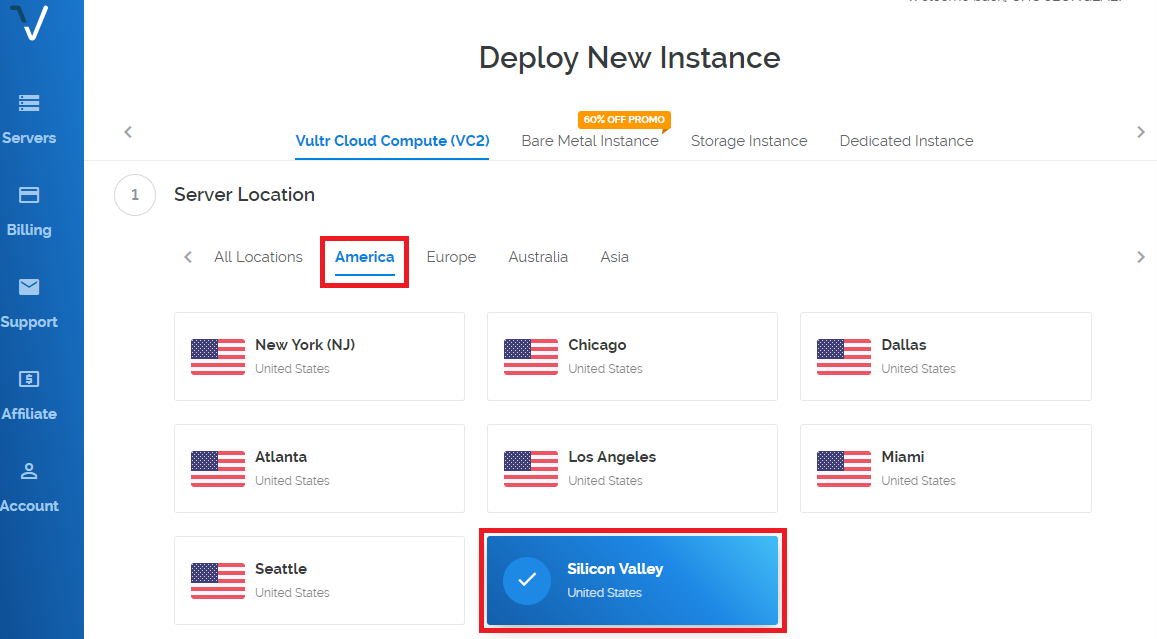Viewport: 1157px width, 639px height.
Task: Click the Atlanta flag icon
Action: 218,469
